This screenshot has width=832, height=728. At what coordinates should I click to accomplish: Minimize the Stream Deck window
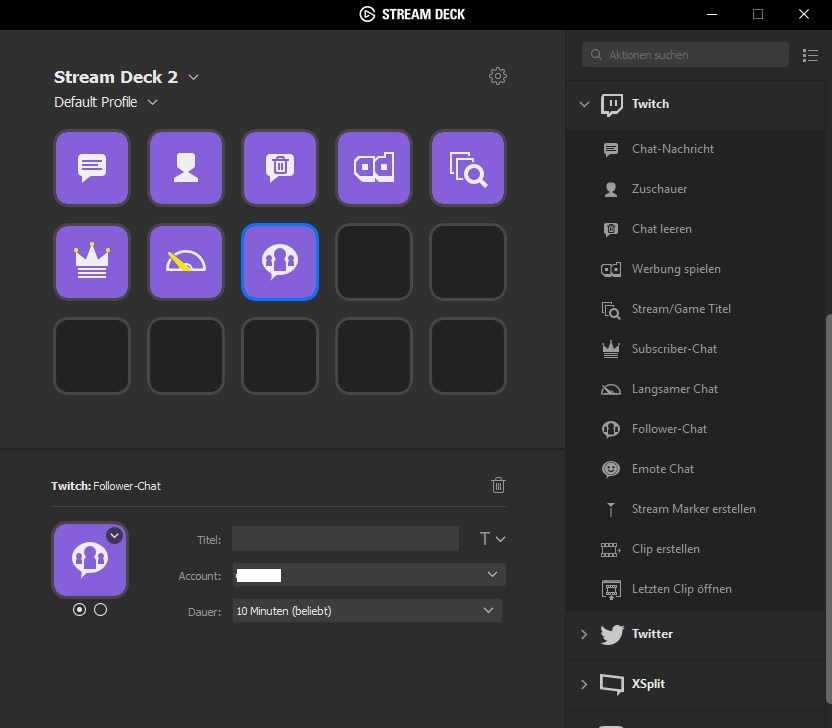pyautogui.click(x=712, y=14)
